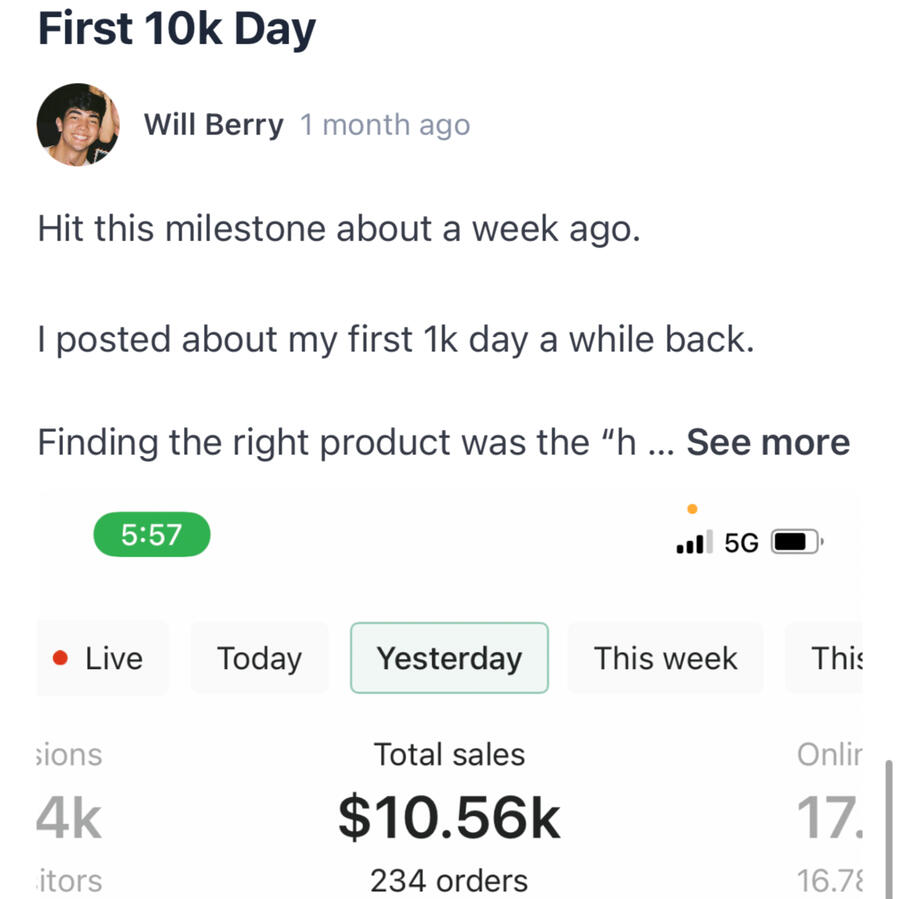Select the Yesterday tab
This screenshot has height=899, width=899.
point(450,658)
